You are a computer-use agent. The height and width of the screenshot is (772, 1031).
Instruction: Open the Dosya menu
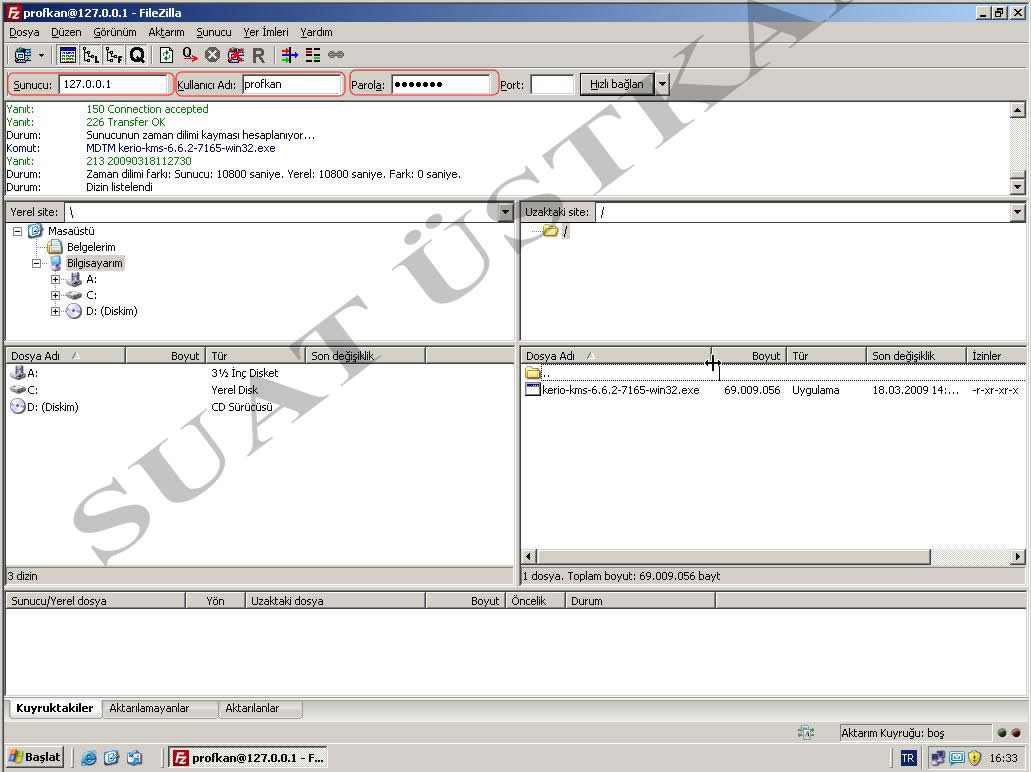24,32
